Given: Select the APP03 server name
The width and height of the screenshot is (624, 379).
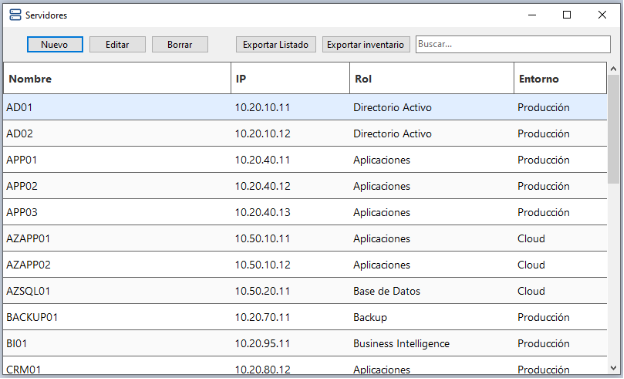Looking at the screenshot, I should 22,213.
